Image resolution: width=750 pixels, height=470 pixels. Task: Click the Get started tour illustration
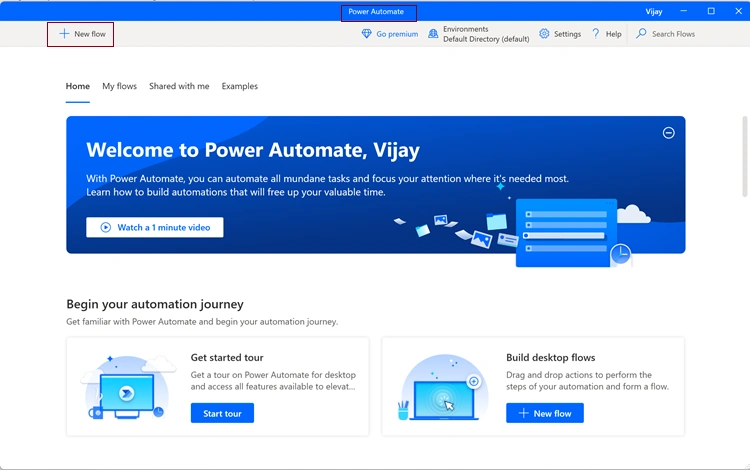pos(127,387)
